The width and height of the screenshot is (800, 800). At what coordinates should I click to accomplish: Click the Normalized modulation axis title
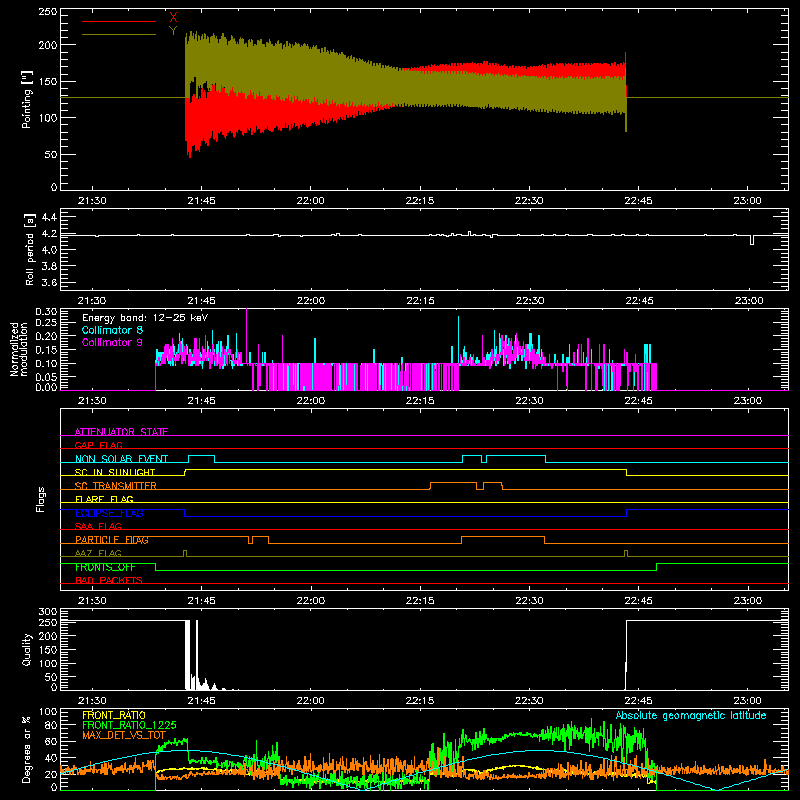(x=19, y=349)
